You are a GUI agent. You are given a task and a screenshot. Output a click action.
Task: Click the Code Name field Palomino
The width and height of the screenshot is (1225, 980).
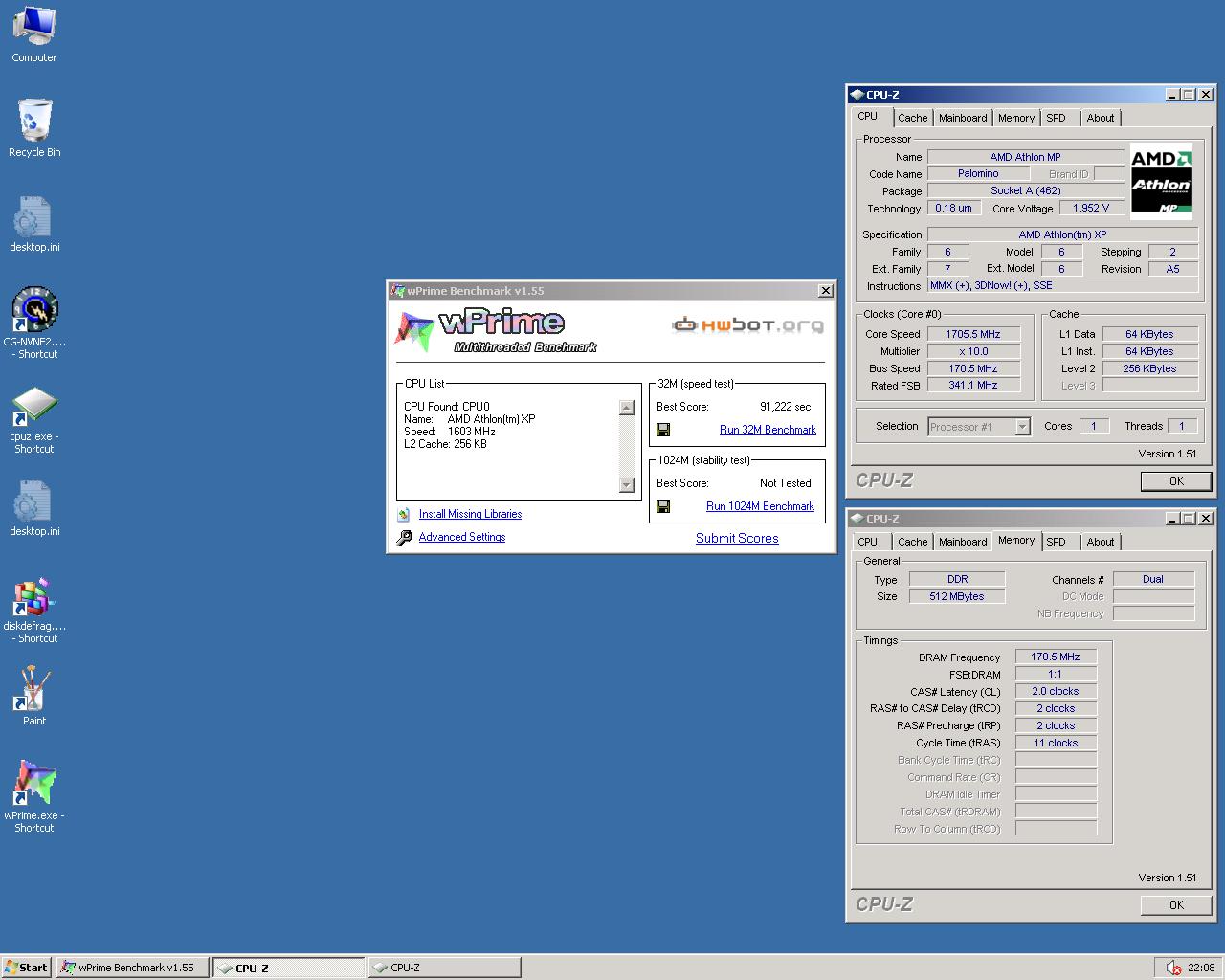click(x=978, y=173)
